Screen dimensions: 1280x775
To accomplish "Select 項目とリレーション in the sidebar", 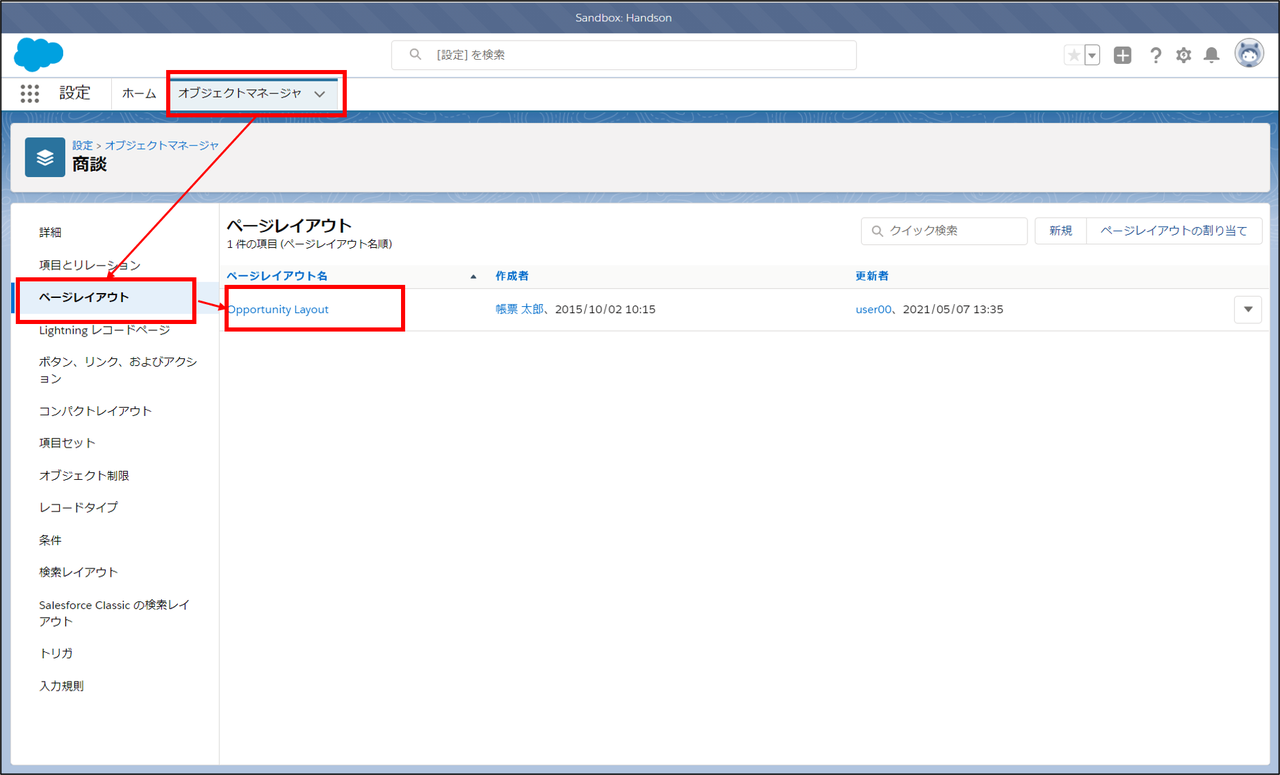I will [x=90, y=265].
